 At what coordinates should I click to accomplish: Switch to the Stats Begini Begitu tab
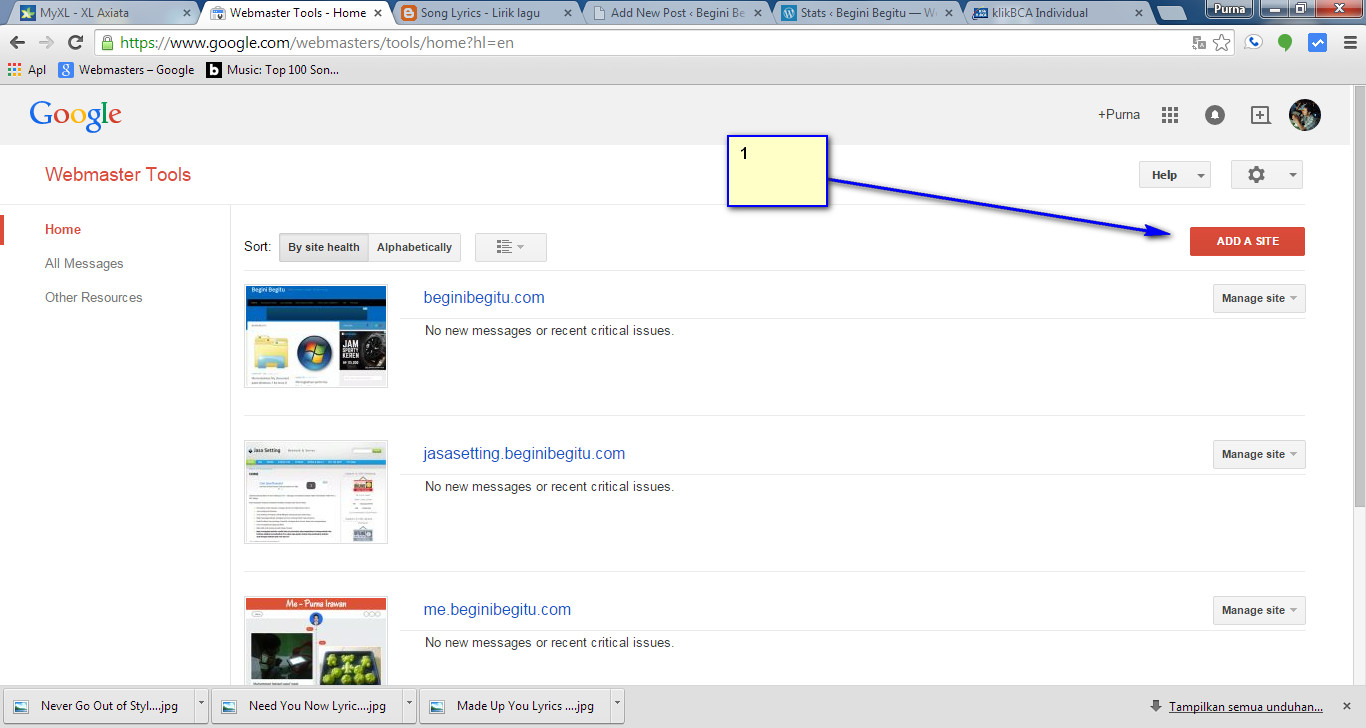(865, 13)
